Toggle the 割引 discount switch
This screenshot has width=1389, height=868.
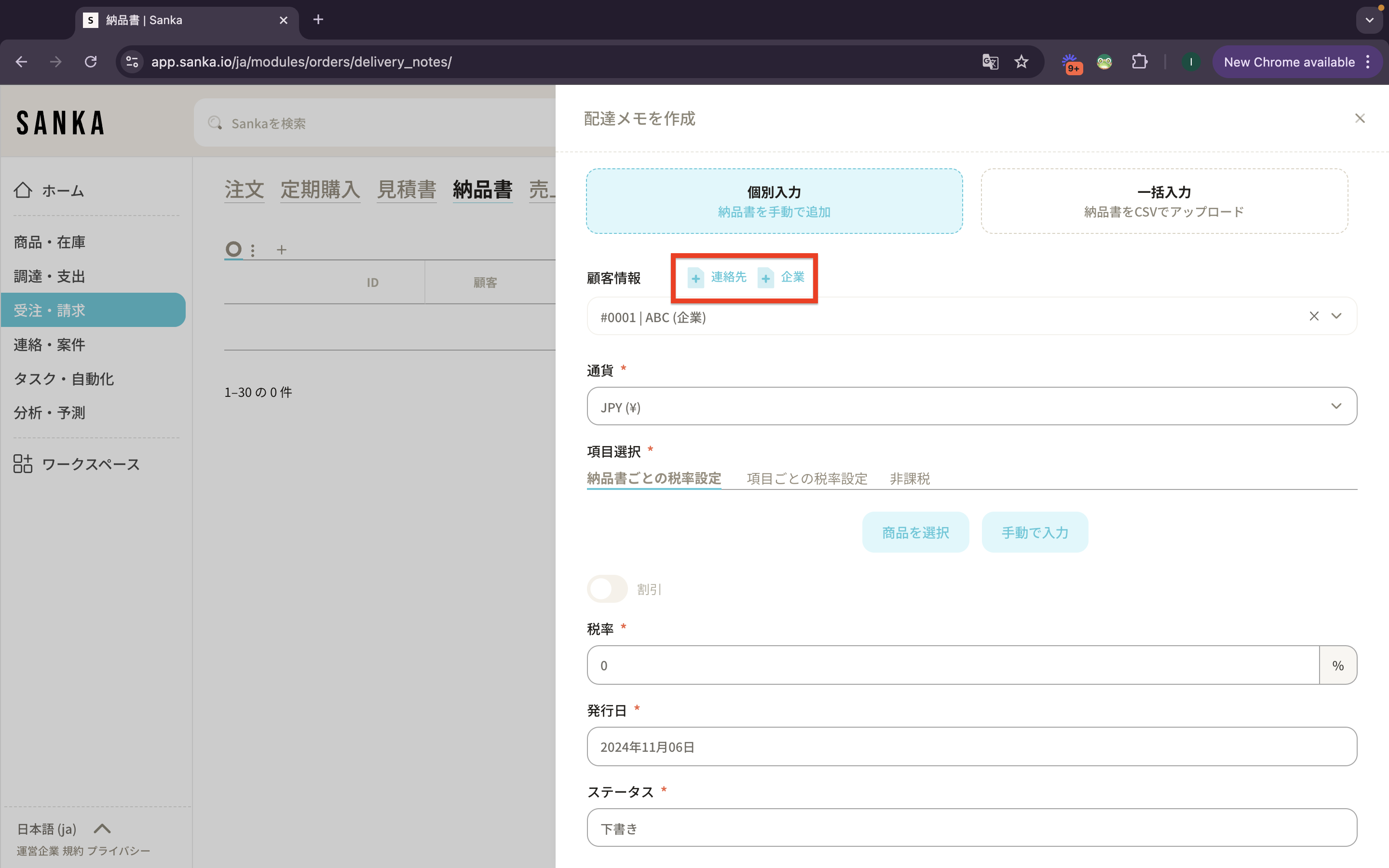point(607,589)
